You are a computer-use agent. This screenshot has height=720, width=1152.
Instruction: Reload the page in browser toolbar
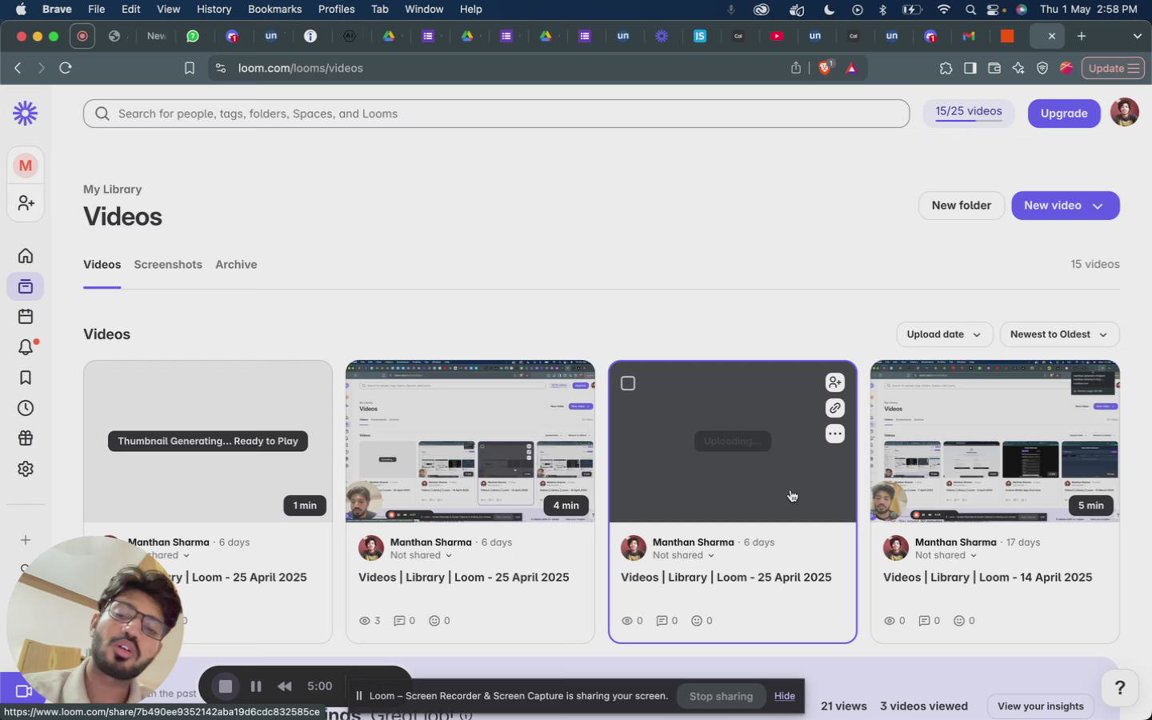point(65,68)
